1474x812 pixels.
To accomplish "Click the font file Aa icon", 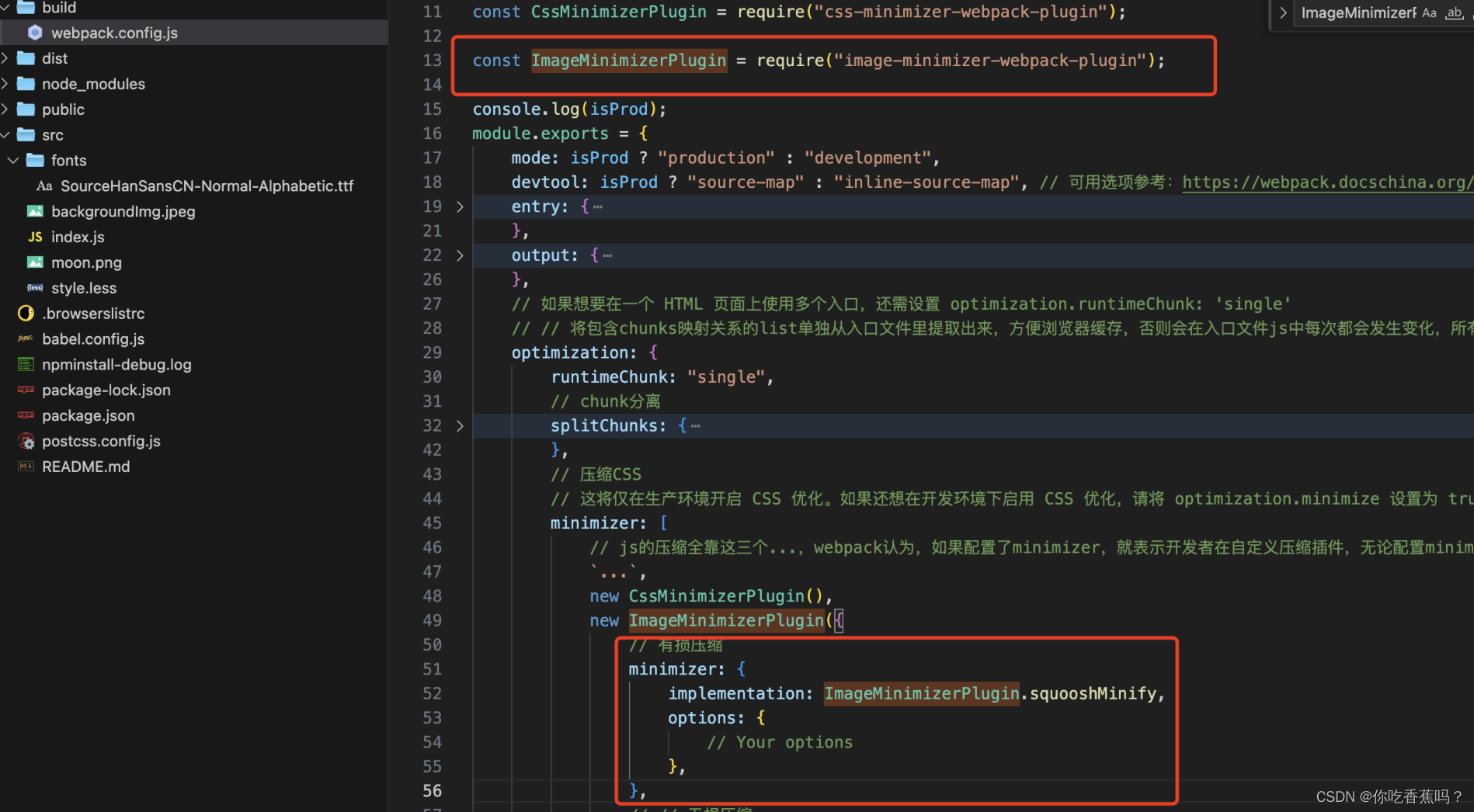I will (44, 186).
